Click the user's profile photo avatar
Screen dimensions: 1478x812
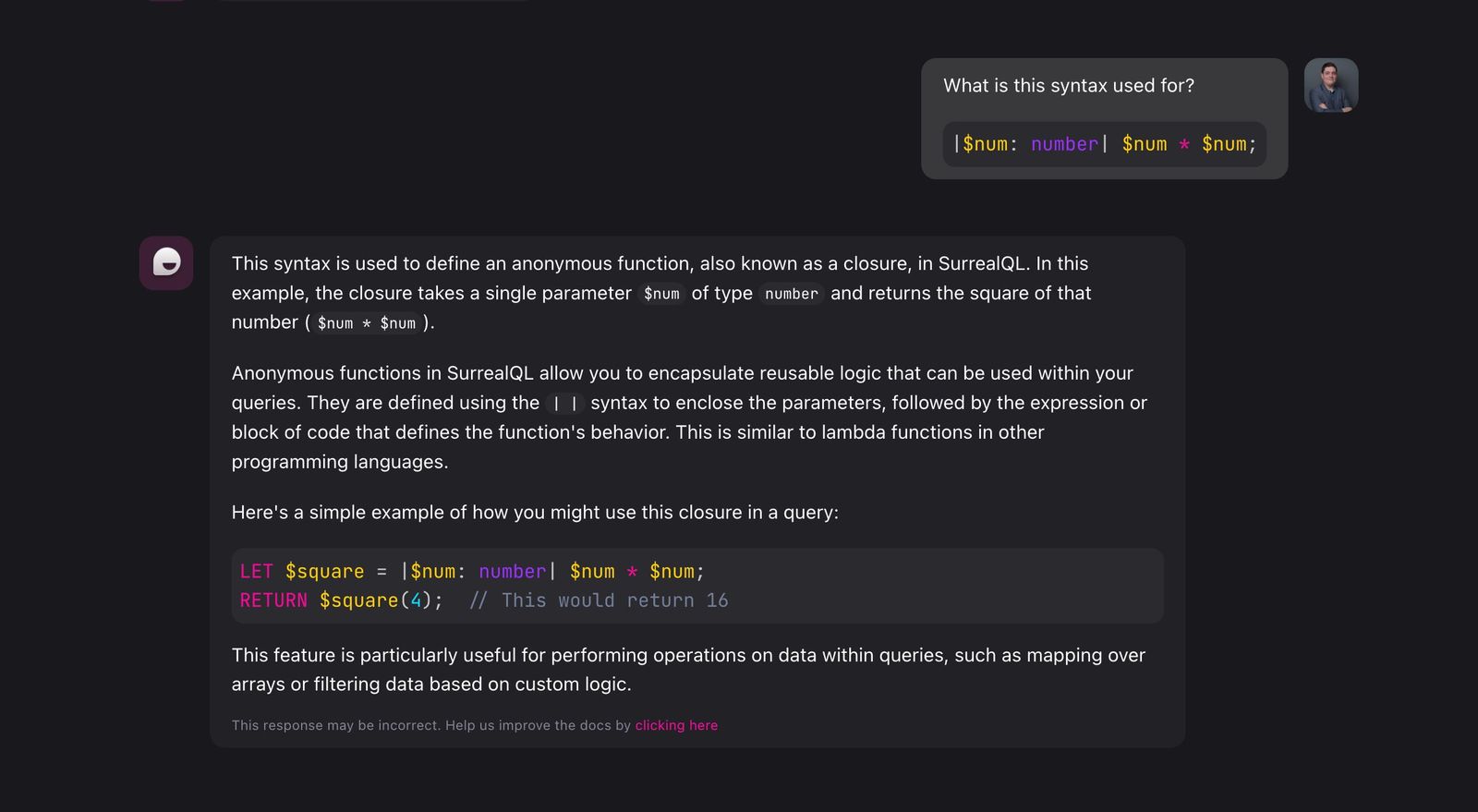point(1330,86)
